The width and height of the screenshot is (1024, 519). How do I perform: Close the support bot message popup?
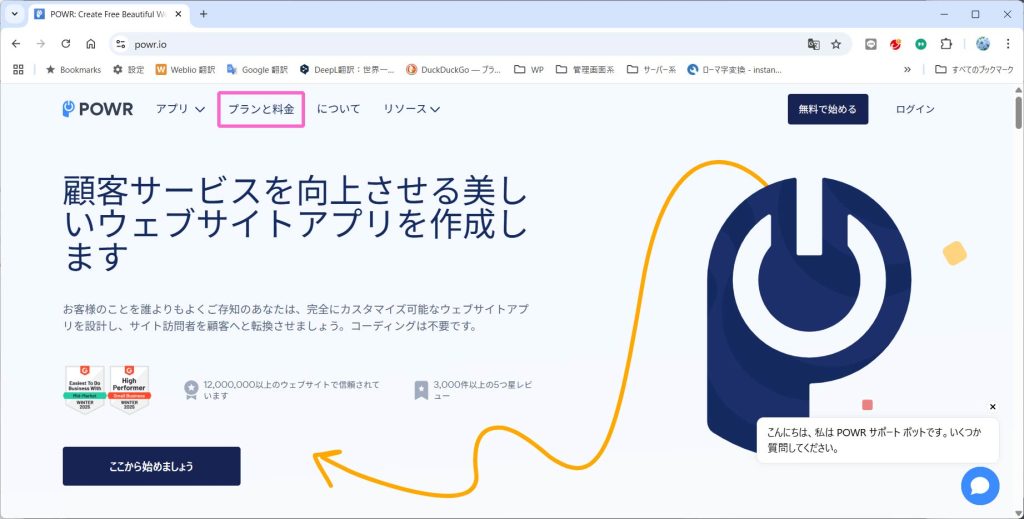pyautogui.click(x=993, y=407)
